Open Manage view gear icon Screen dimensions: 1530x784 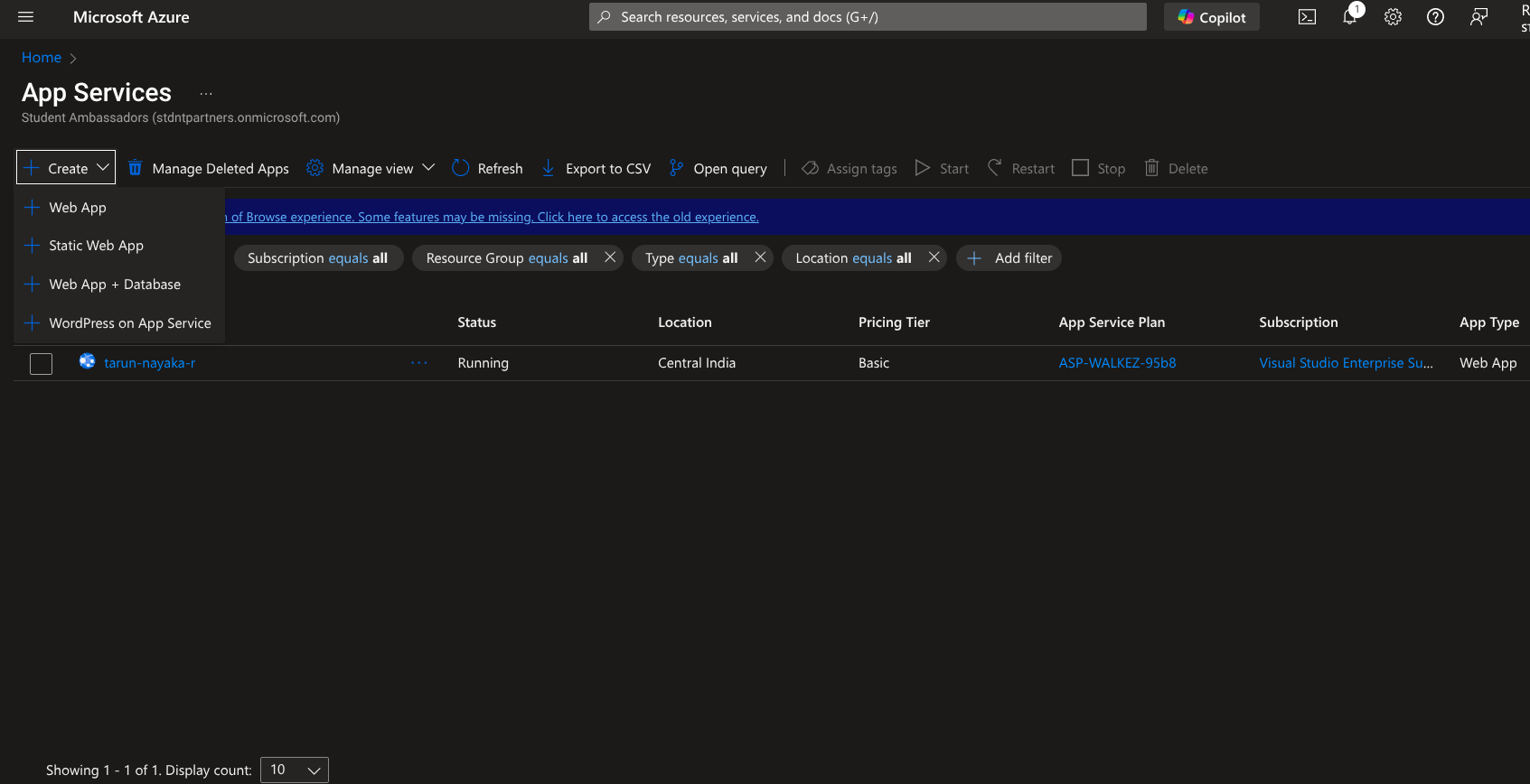pos(314,168)
